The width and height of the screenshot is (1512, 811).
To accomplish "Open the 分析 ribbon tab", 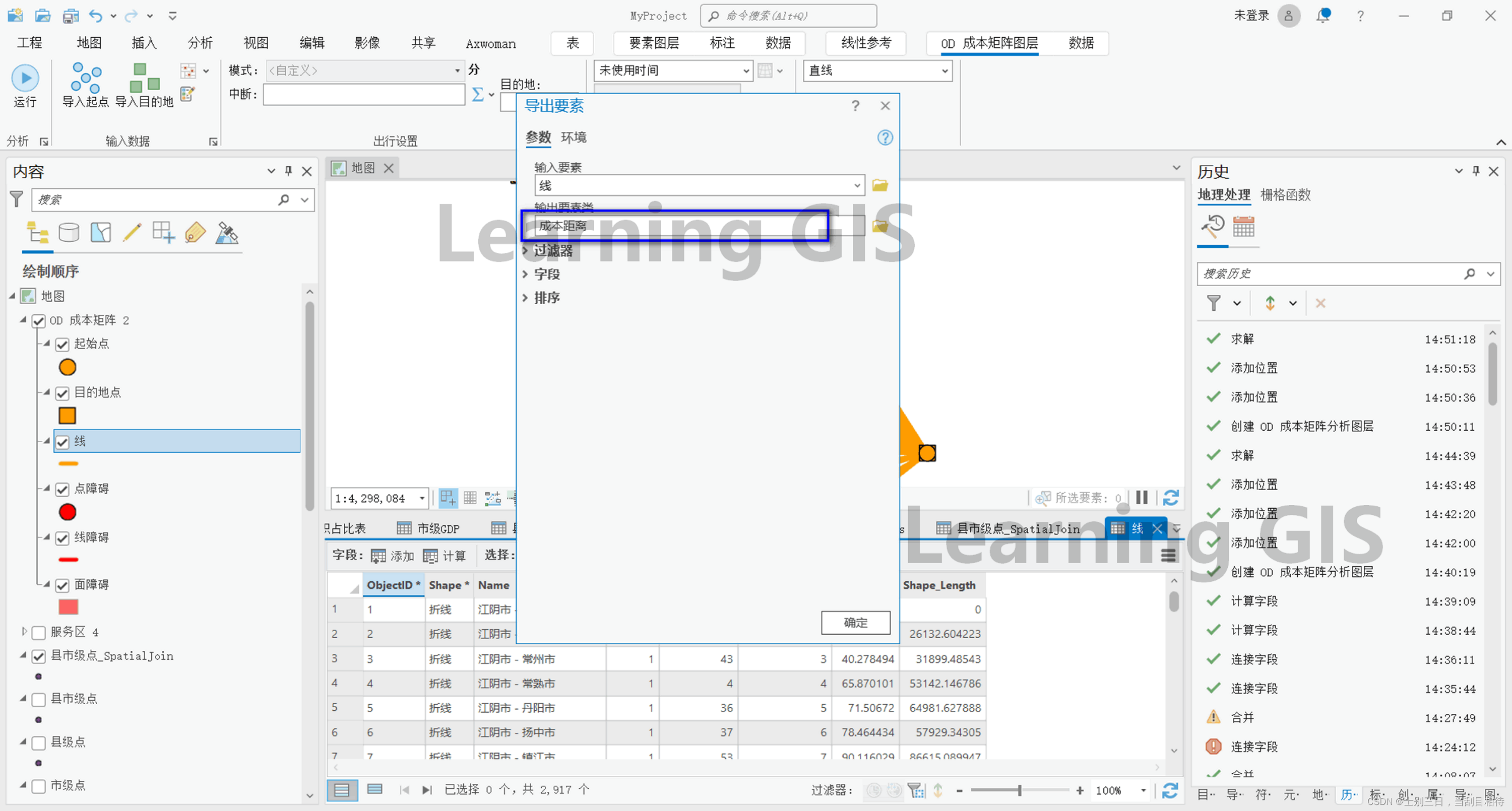I will [x=200, y=43].
